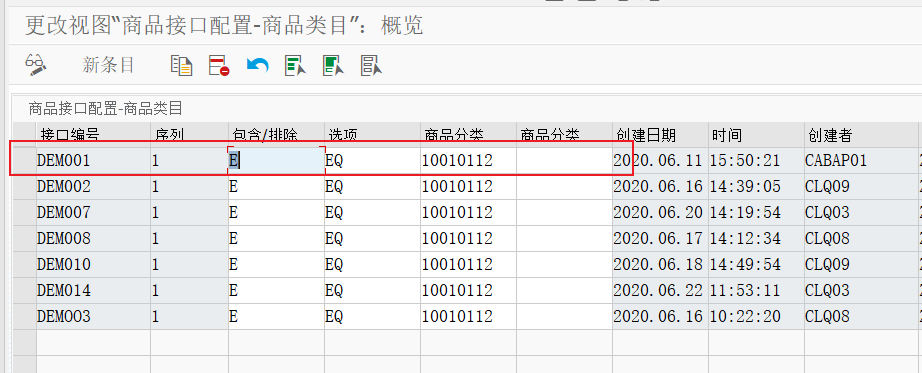The width and height of the screenshot is (922, 373).
Task: Click the DEM014 interface number cell
Action: (93, 290)
